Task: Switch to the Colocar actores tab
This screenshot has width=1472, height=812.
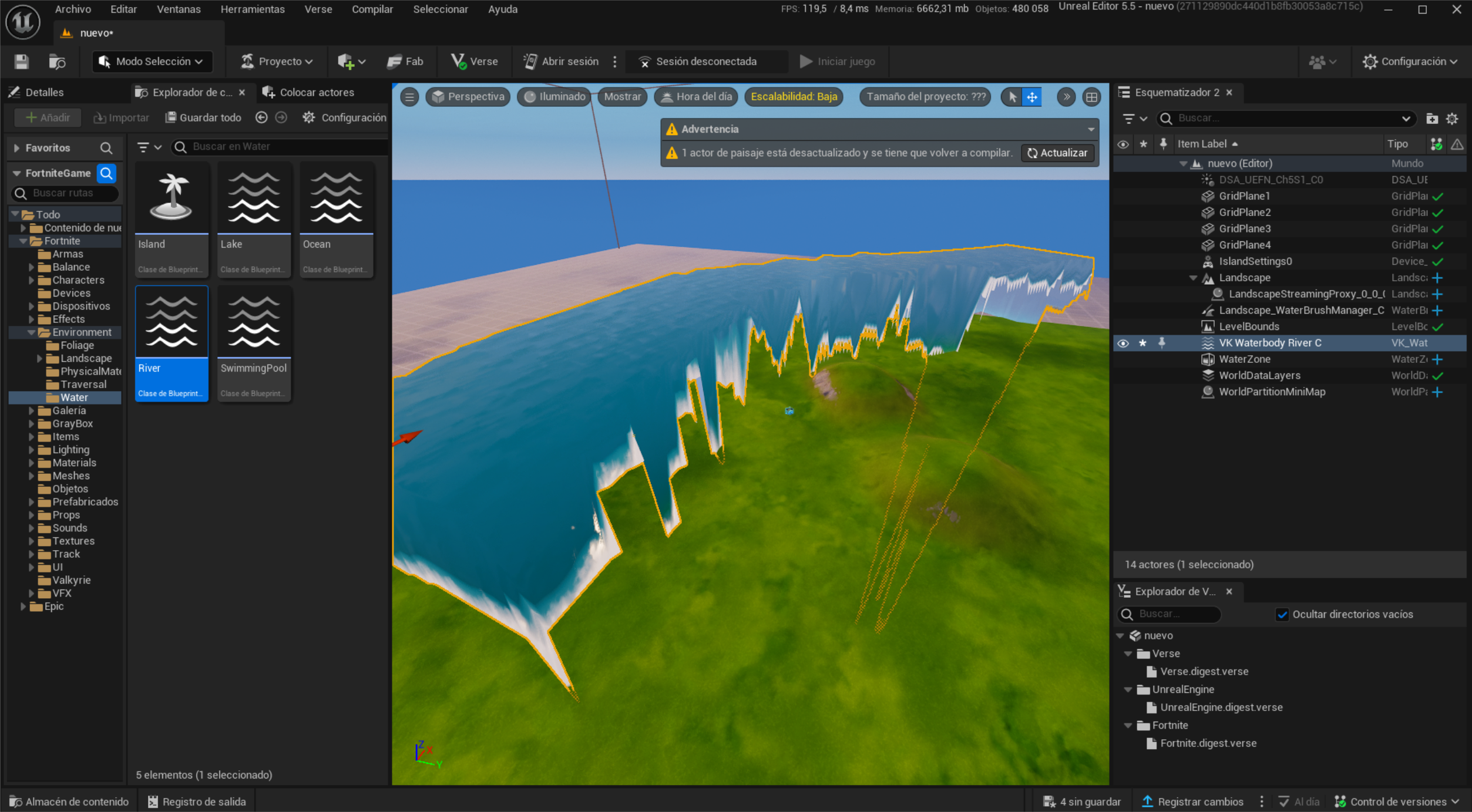Action: [x=309, y=92]
